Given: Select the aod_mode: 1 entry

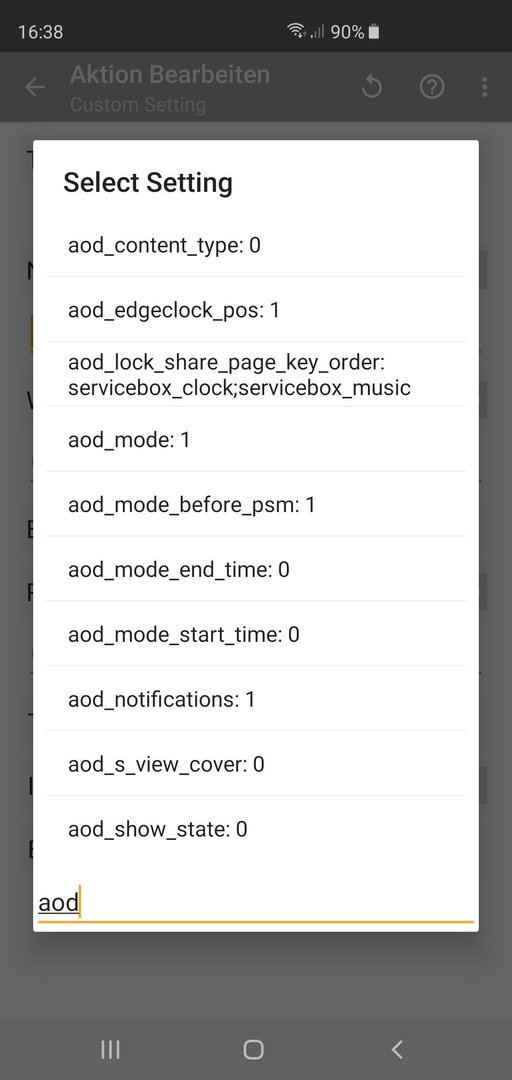Looking at the screenshot, I should pos(256,439).
